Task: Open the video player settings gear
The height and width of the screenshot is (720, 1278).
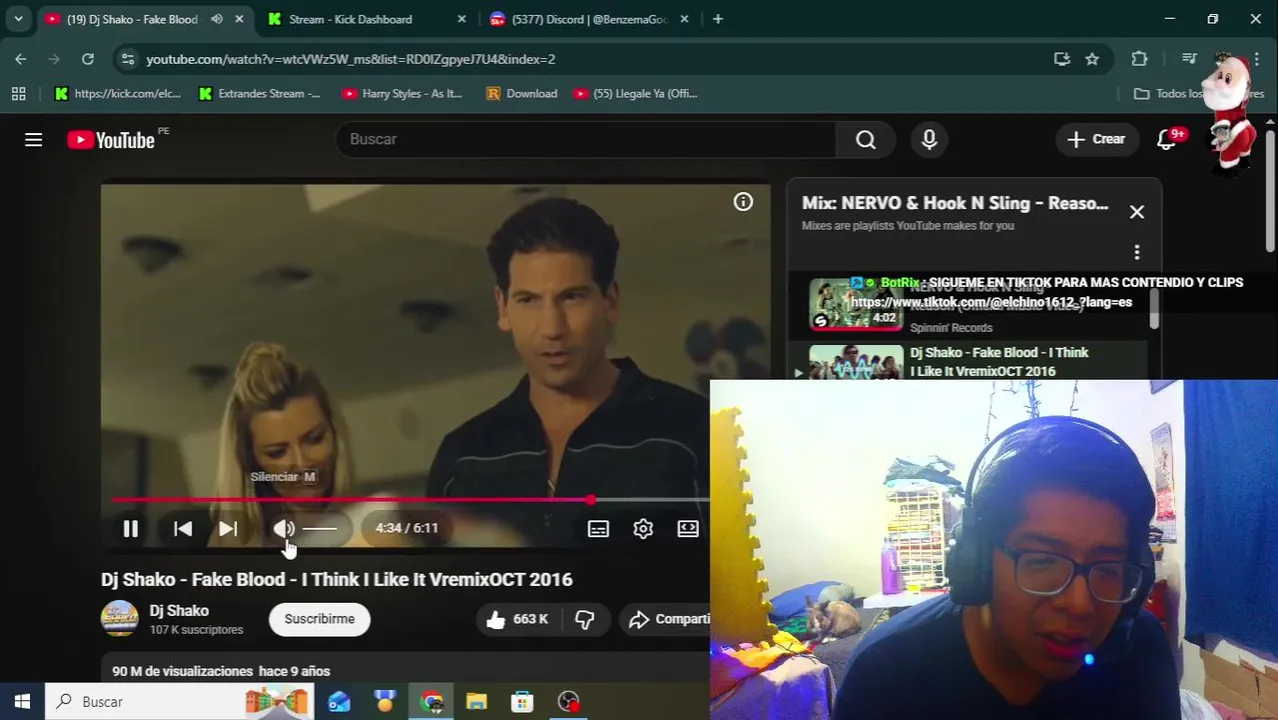Action: point(643,529)
